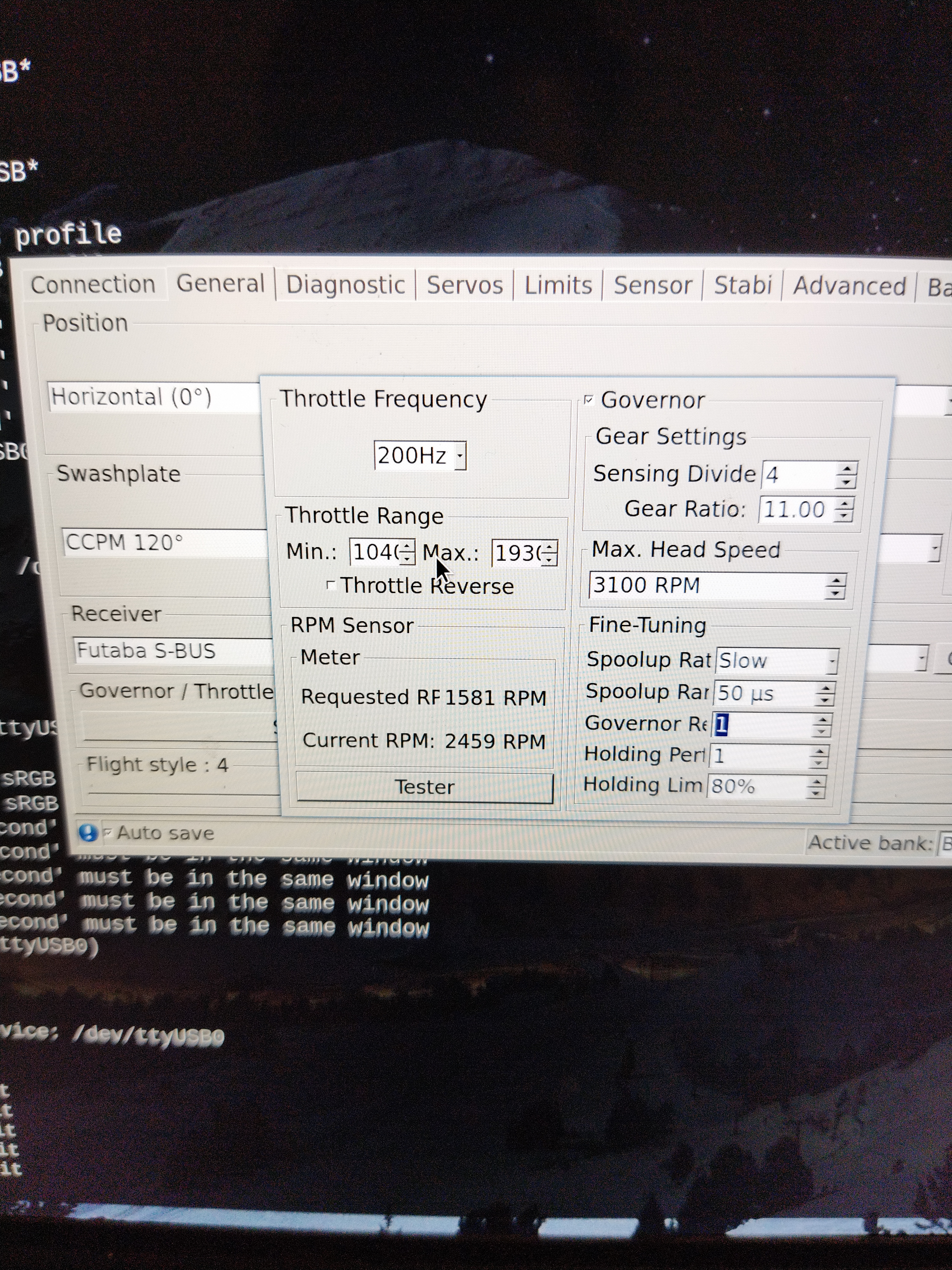The height and width of the screenshot is (1270, 952).
Task: Click the Tester button
Action: click(x=424, y=786)
